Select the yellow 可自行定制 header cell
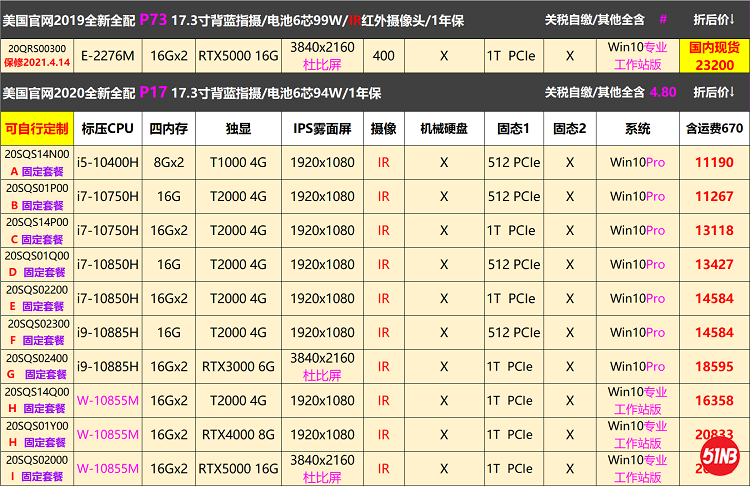750x486 pixels. 37,129
